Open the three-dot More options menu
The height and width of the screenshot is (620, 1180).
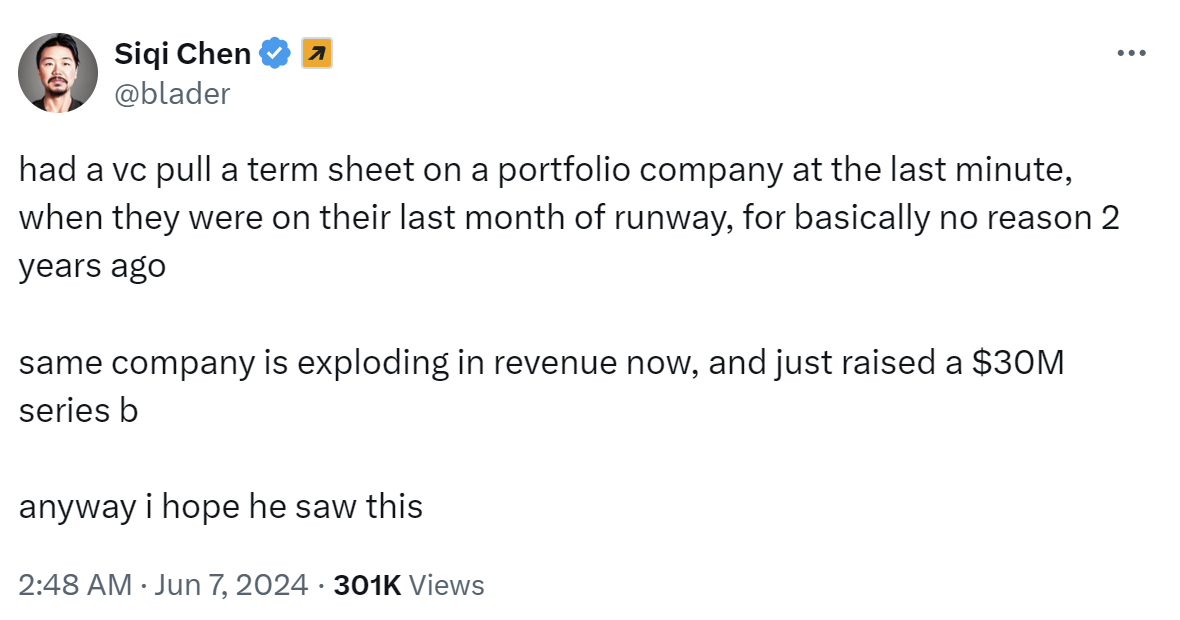pyautogui.click(x=1130, y=54)
